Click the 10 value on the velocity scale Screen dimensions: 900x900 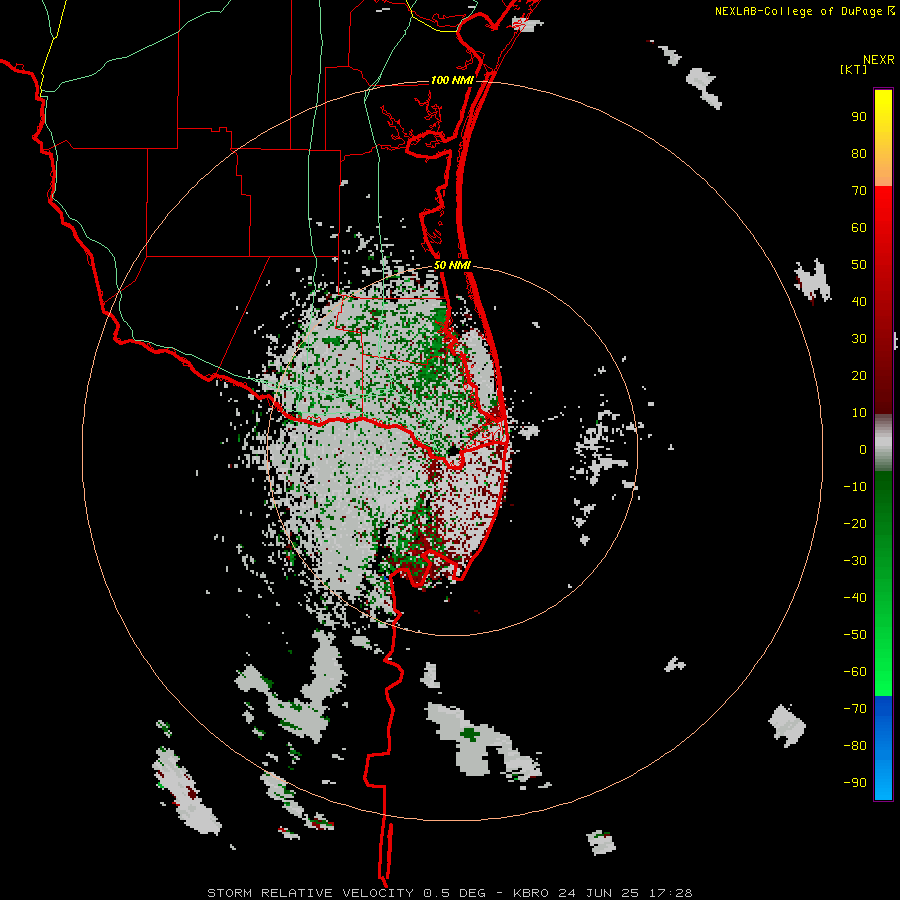pos(859,413)
